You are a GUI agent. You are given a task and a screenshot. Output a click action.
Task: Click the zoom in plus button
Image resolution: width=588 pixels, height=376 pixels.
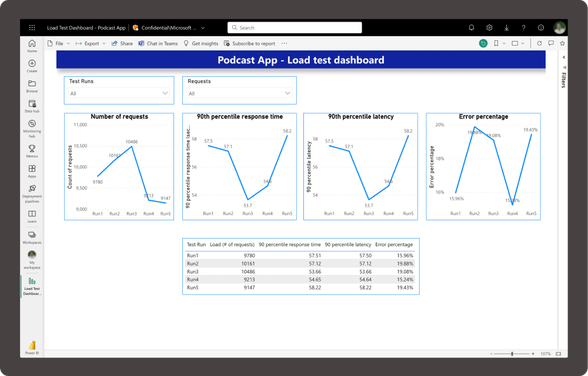pos(533,354)
